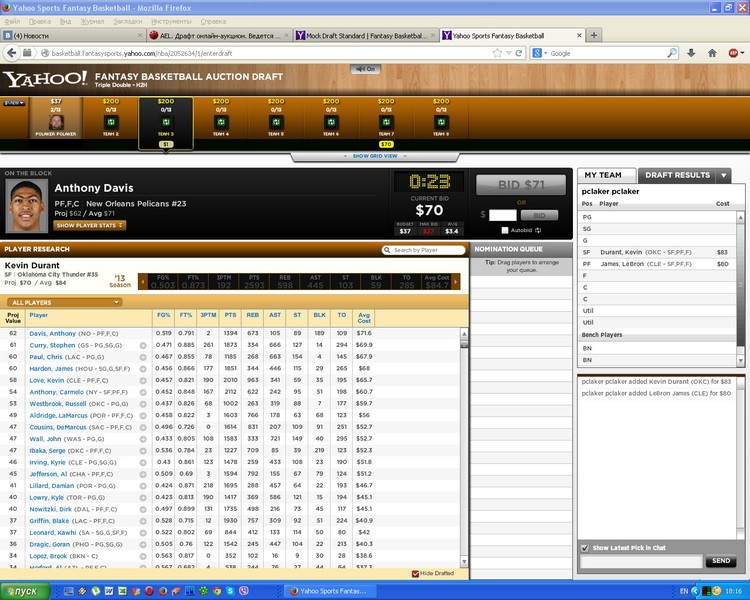The height and width of the screenshot is (600, 750).
Task: Add Brook Lopez to queue icon
Action: coord(143,556)
